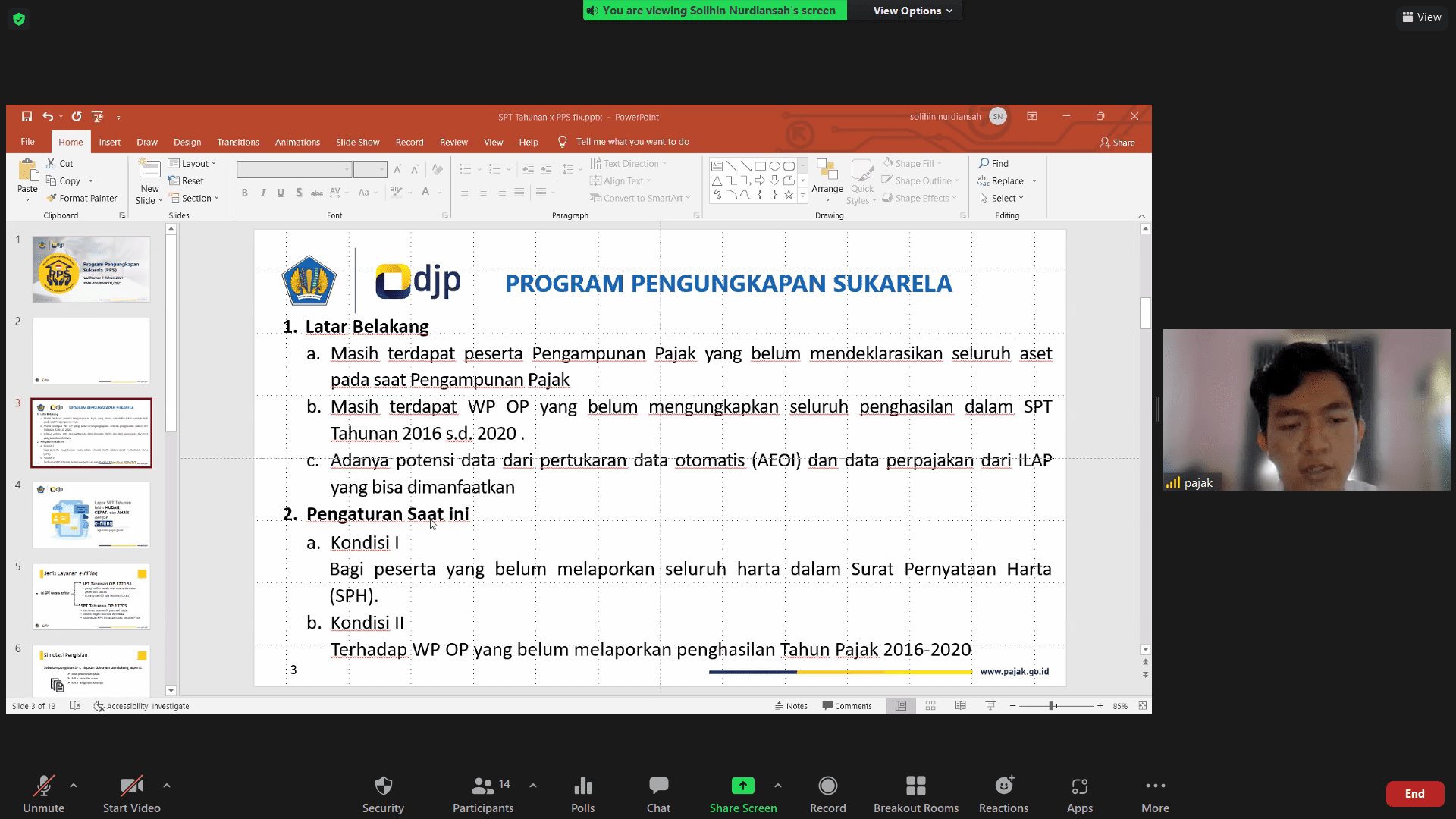This screenshot has width=1456, height=819.
Task: Open Zoom Apps
Action: [x=1079, y=793]
